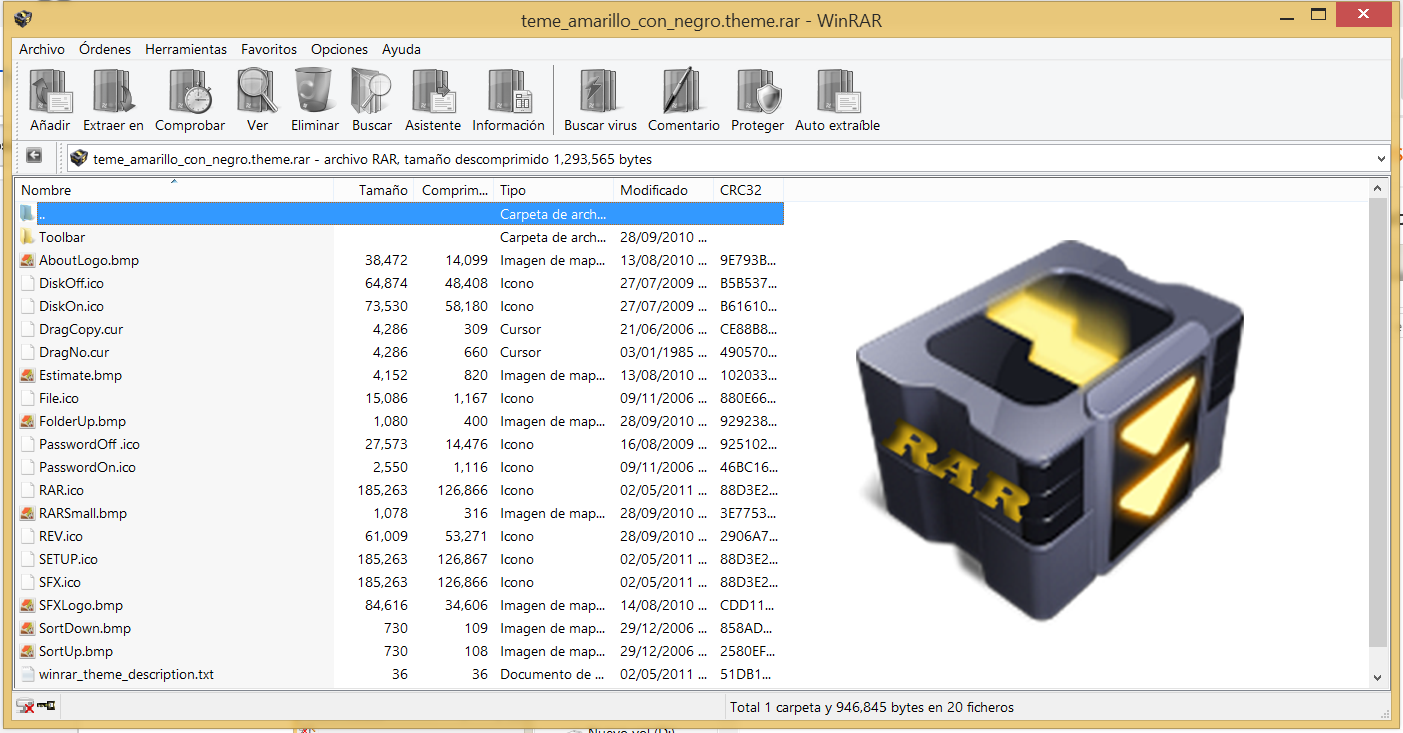Click the Comentario toolbar icon

point(684,92)
